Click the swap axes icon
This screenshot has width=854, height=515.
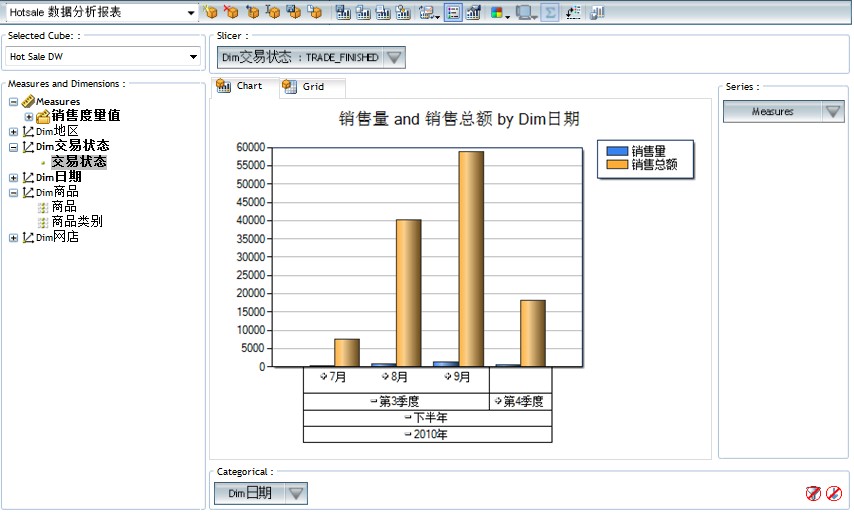click(573, 12)
